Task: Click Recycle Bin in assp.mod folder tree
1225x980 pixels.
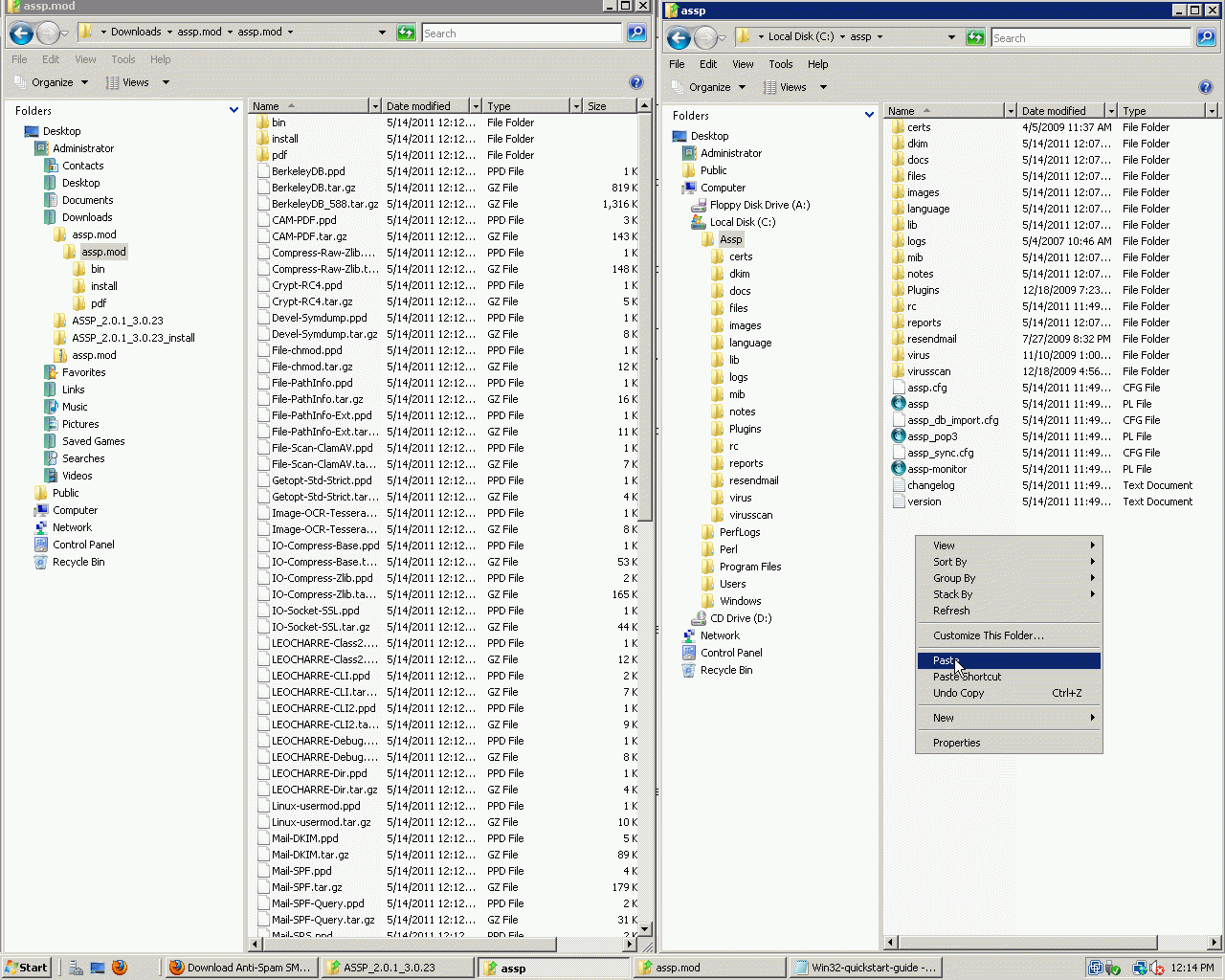Action: (78, 562)
